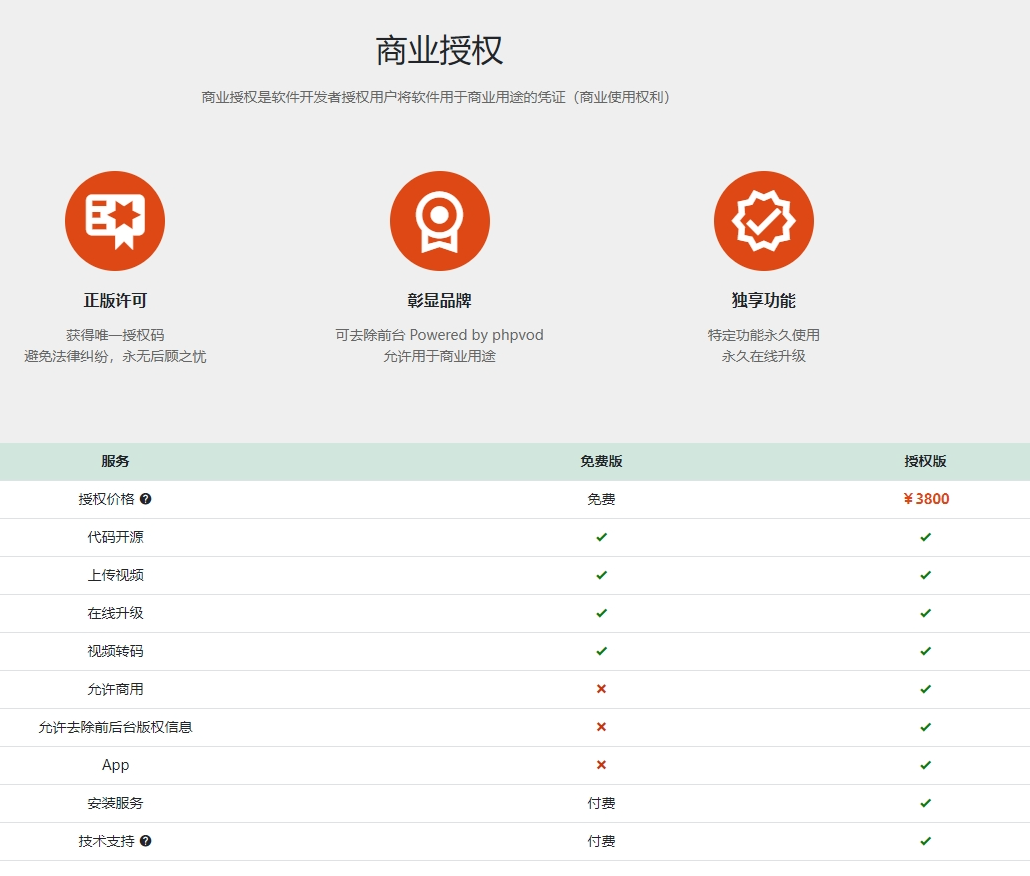The width and height of the screenshot is (1030, 876).
Task: Click the 在线升级 row label
Action: 115,613
